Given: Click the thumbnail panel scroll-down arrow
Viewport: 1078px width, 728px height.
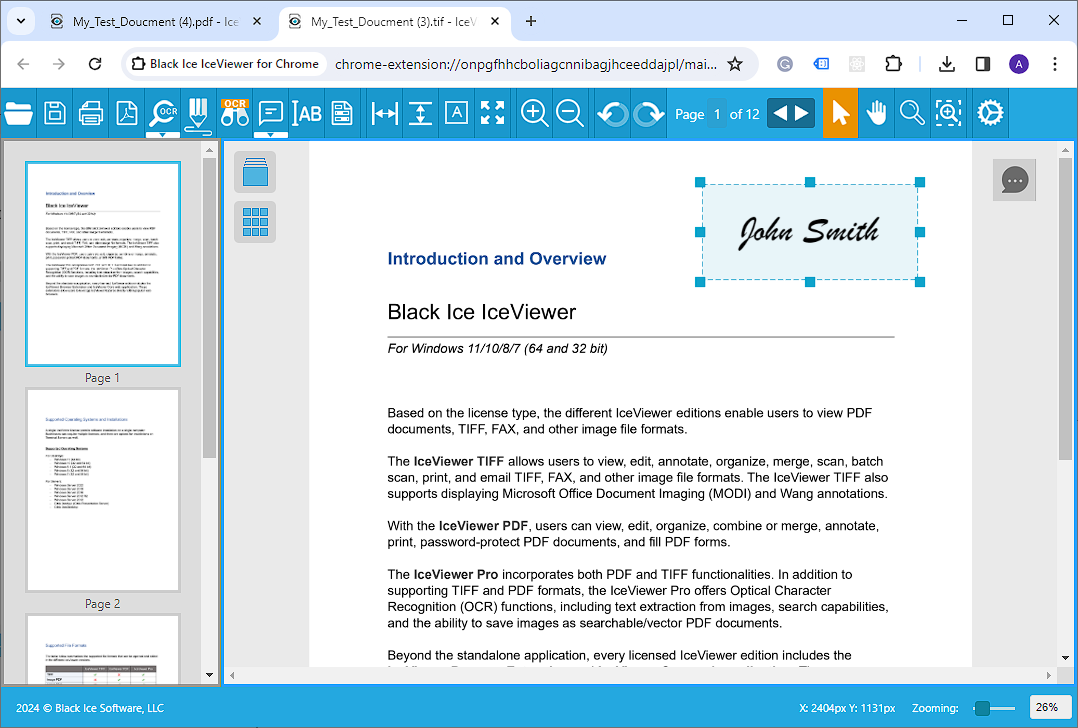Looking at the screenshot, I should pos(210,675).
